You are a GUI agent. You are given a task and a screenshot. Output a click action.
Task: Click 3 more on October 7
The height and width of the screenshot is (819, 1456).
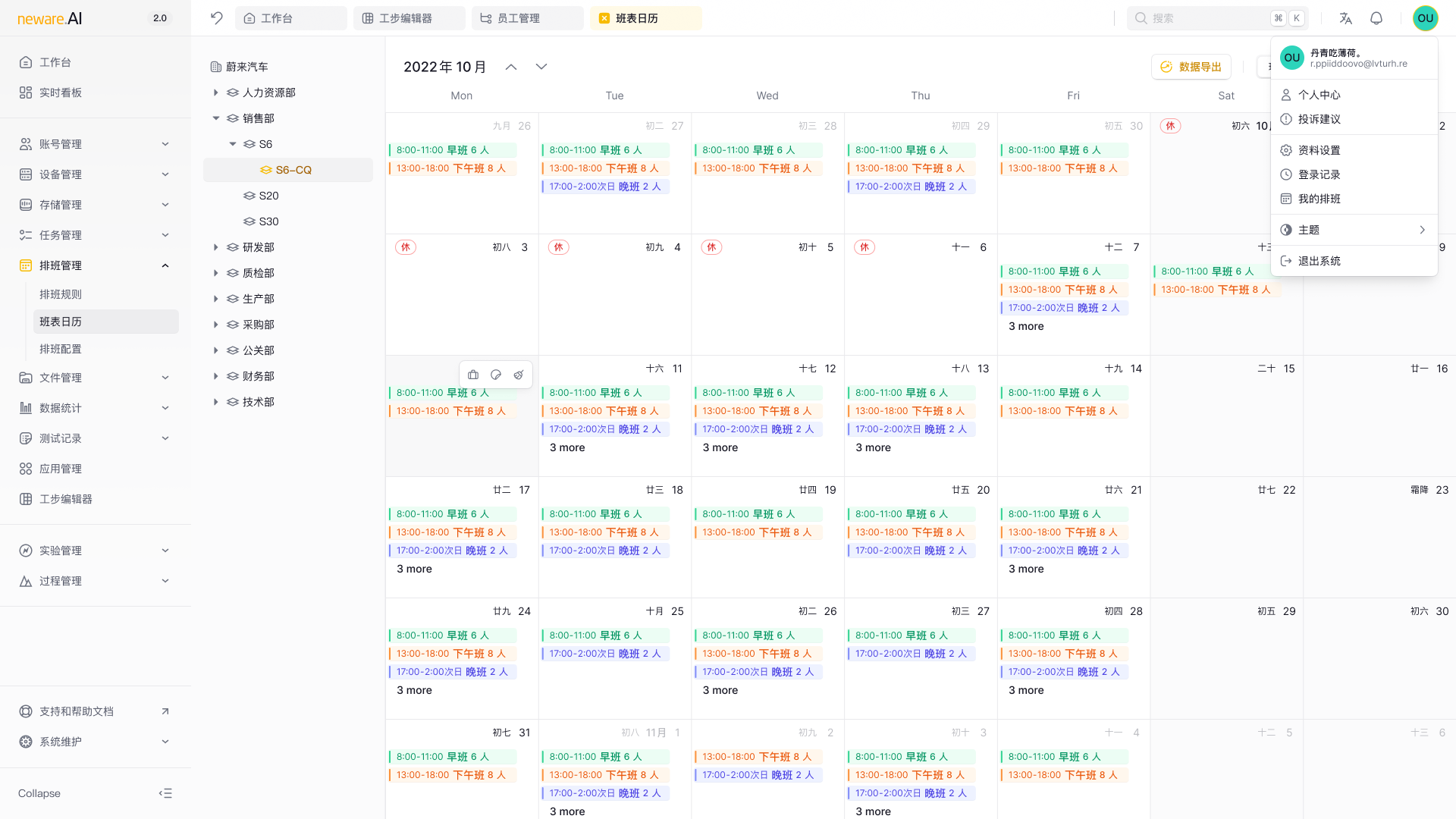[x=1026, y=326]
